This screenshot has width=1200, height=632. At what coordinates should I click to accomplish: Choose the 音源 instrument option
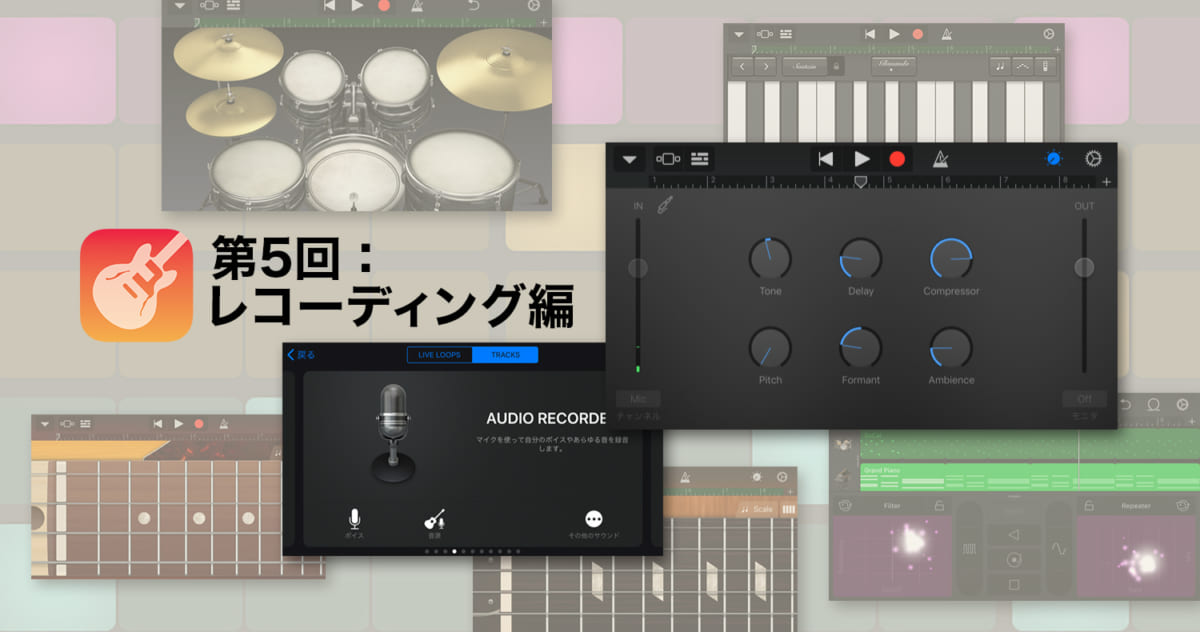[435, 524]
